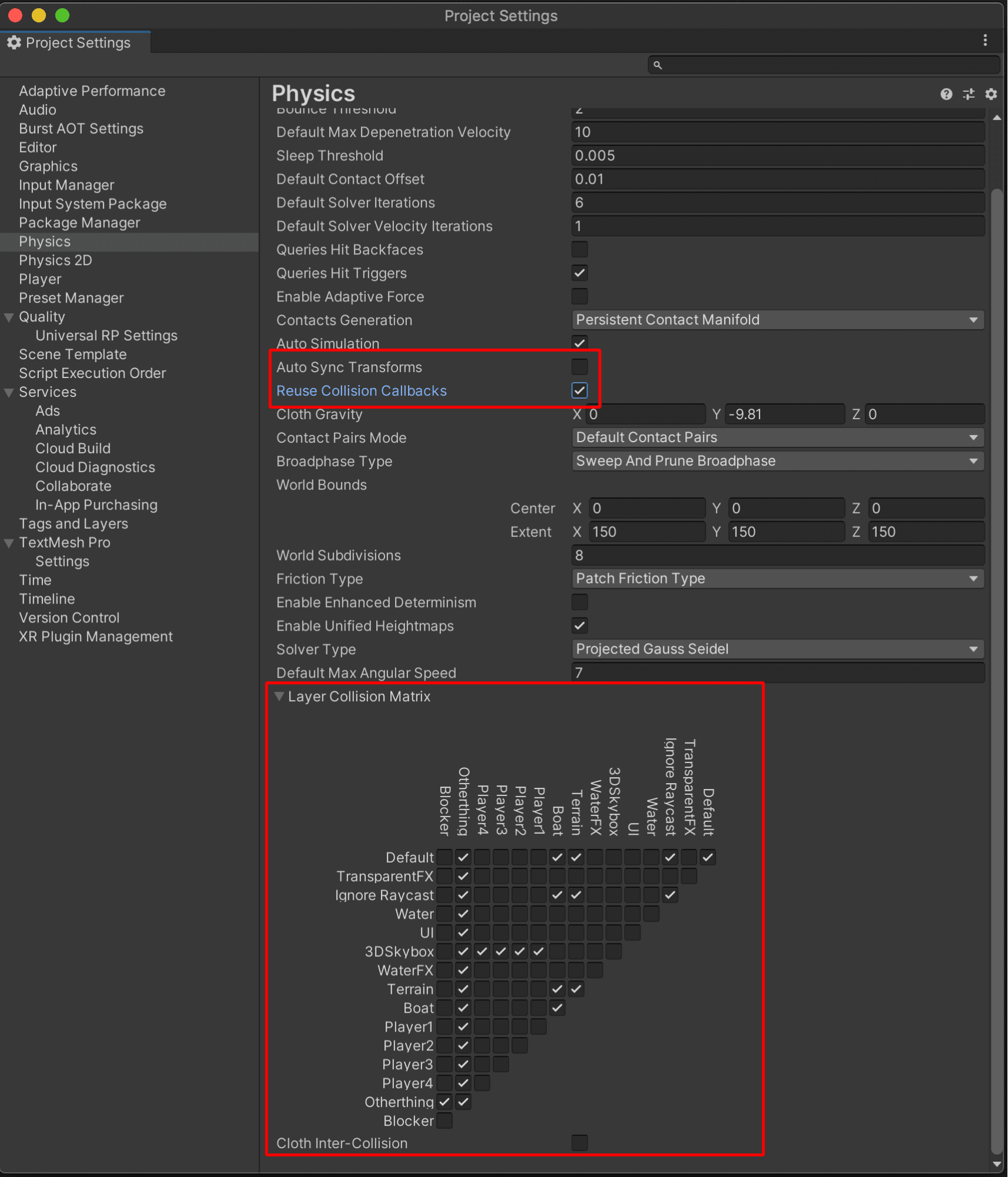This screenshot has width=1008, height=1177.
Task: Open Physics help with the question mark icon
Action: coord(946,94)
